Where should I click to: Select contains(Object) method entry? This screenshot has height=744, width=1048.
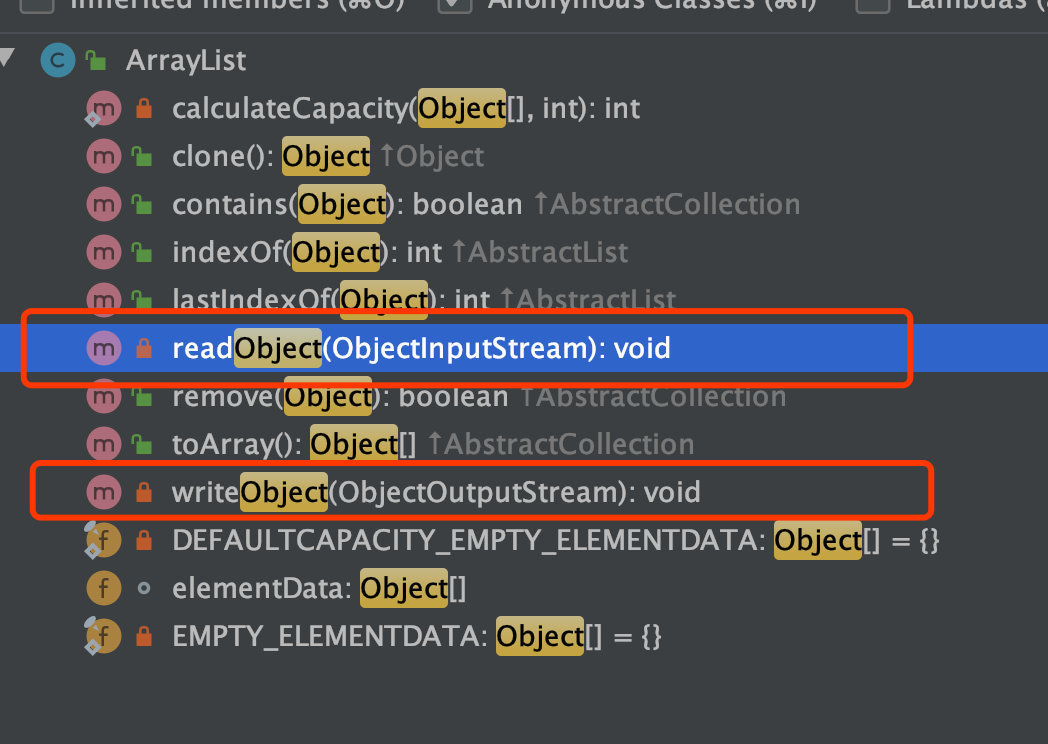[x=486, y=205]
